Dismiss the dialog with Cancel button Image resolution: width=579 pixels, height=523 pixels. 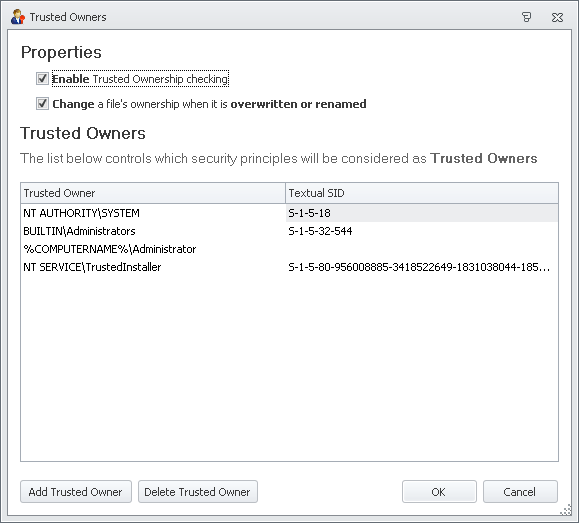point(520,492)
